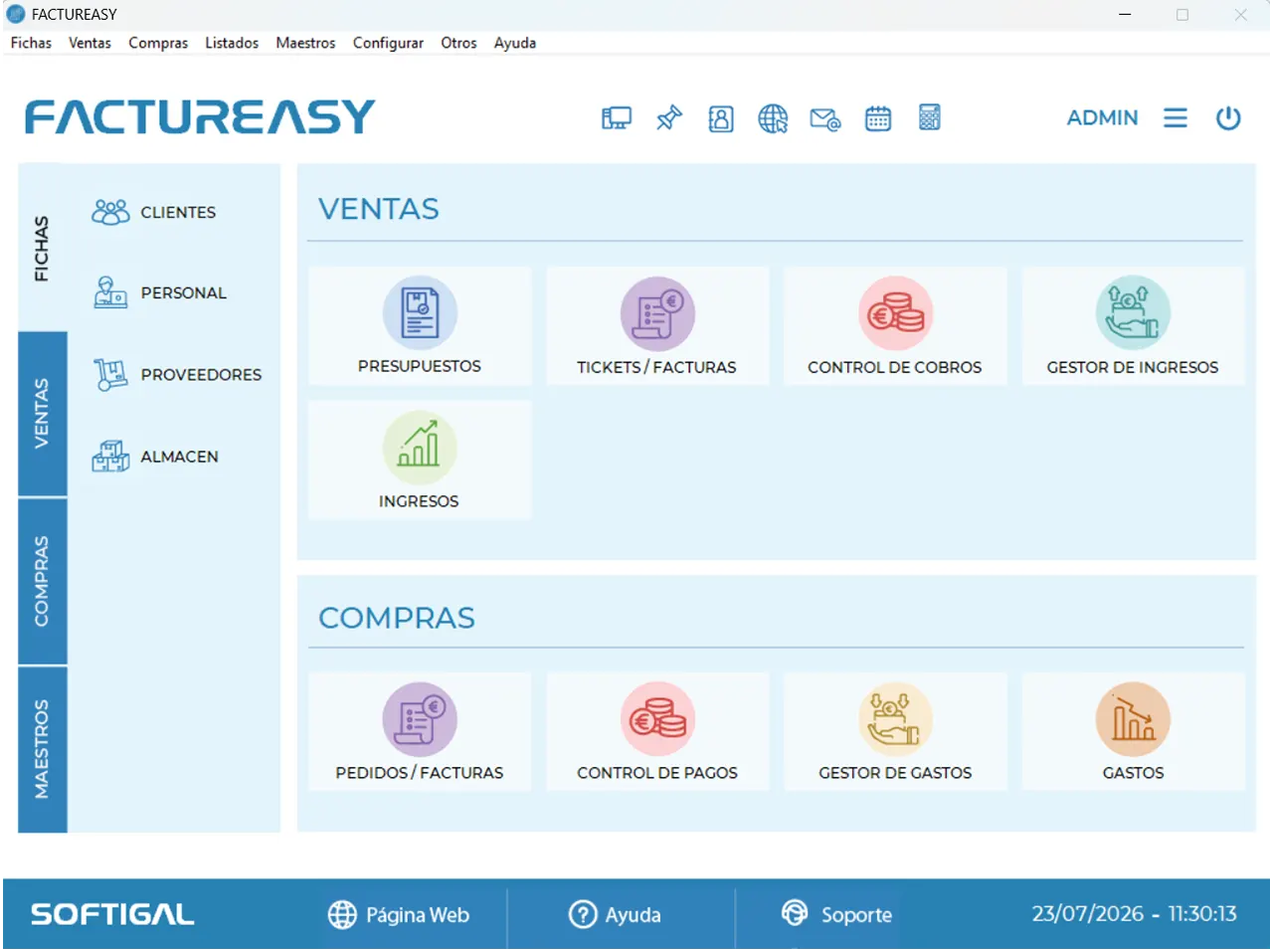Select the MAESTROS vertical tab
The width and height of the screenshot is (1270, 952).
[42, 749]
